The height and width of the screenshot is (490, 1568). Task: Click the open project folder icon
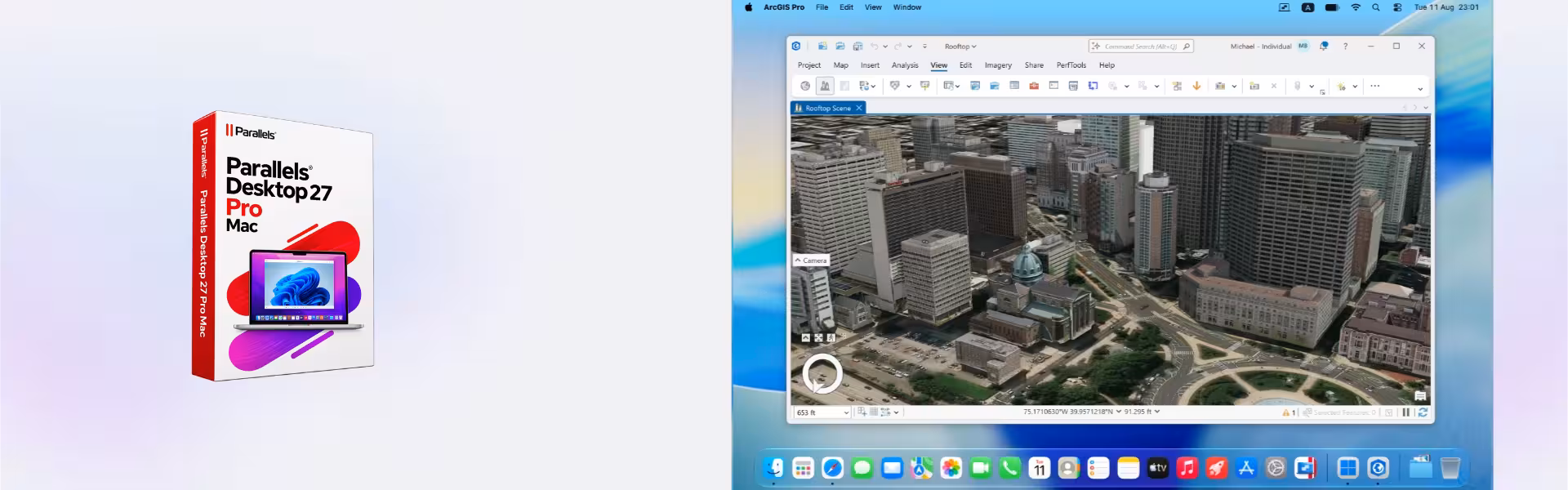coord(840,47)
